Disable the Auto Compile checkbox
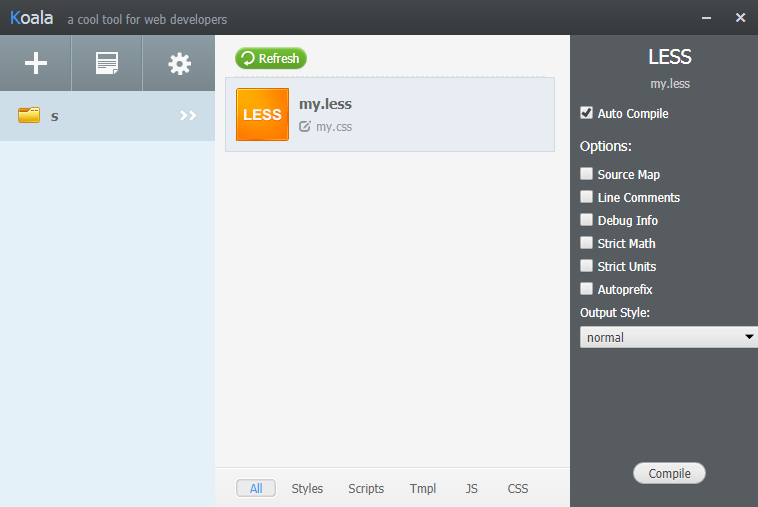 tap(587, 113)
